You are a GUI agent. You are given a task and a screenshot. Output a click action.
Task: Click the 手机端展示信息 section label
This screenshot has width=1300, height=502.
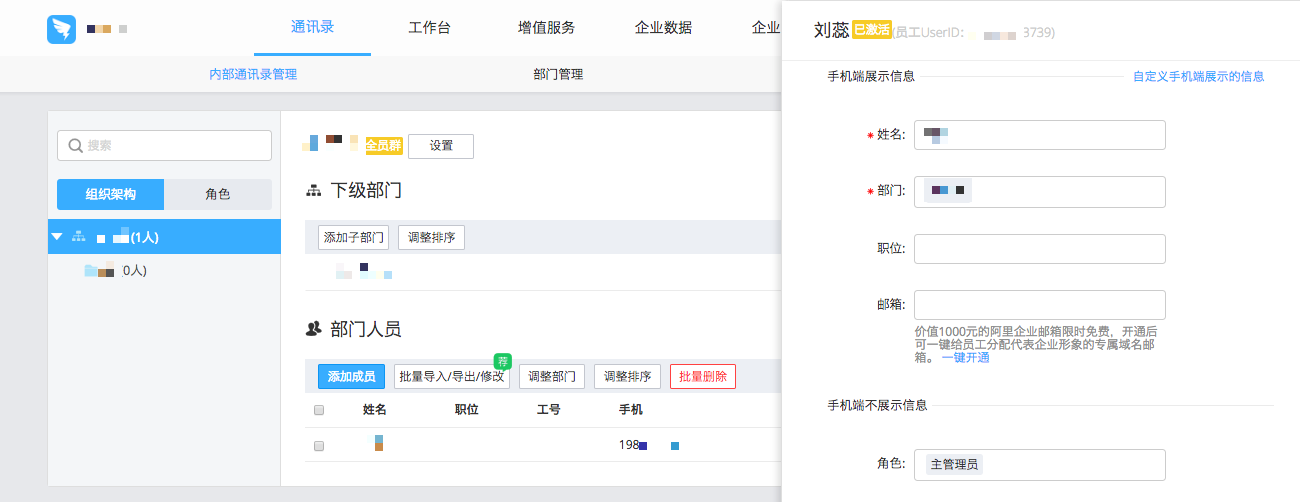tap(871, 76)
